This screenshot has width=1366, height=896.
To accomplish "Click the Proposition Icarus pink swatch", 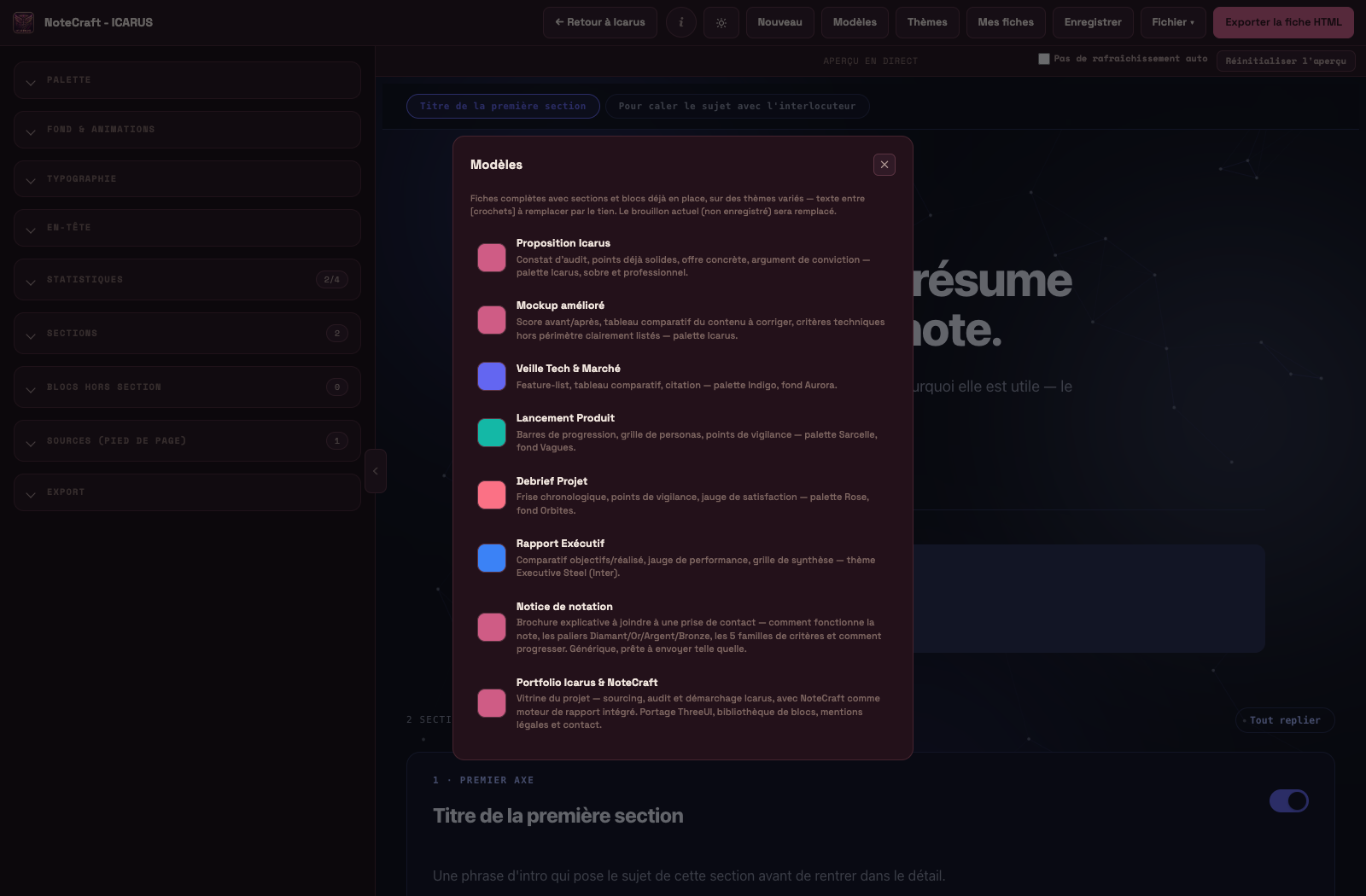I will pyautogui.click(x=492, y=258).
